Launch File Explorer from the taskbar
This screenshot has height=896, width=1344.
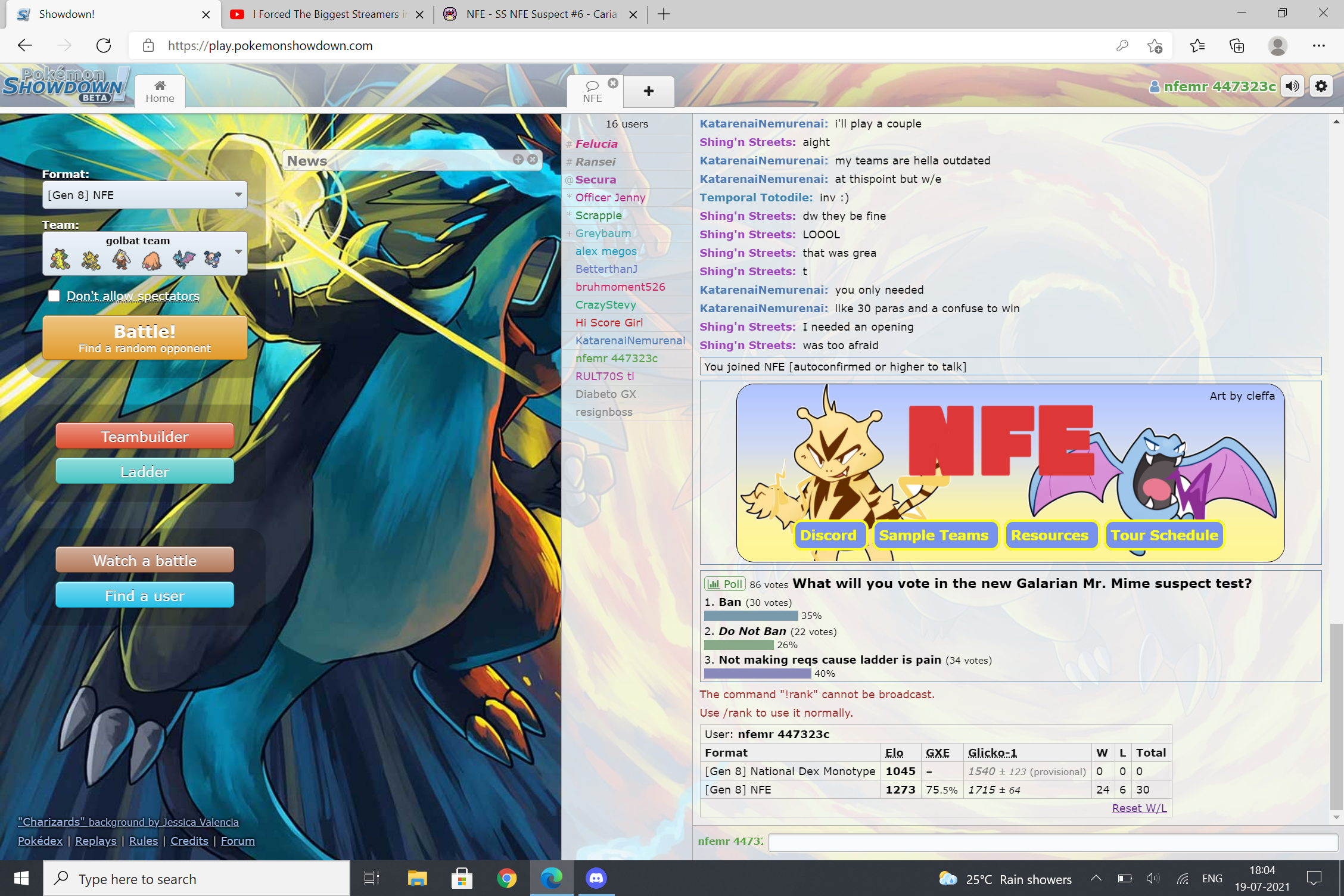click(x=417, y=878)
